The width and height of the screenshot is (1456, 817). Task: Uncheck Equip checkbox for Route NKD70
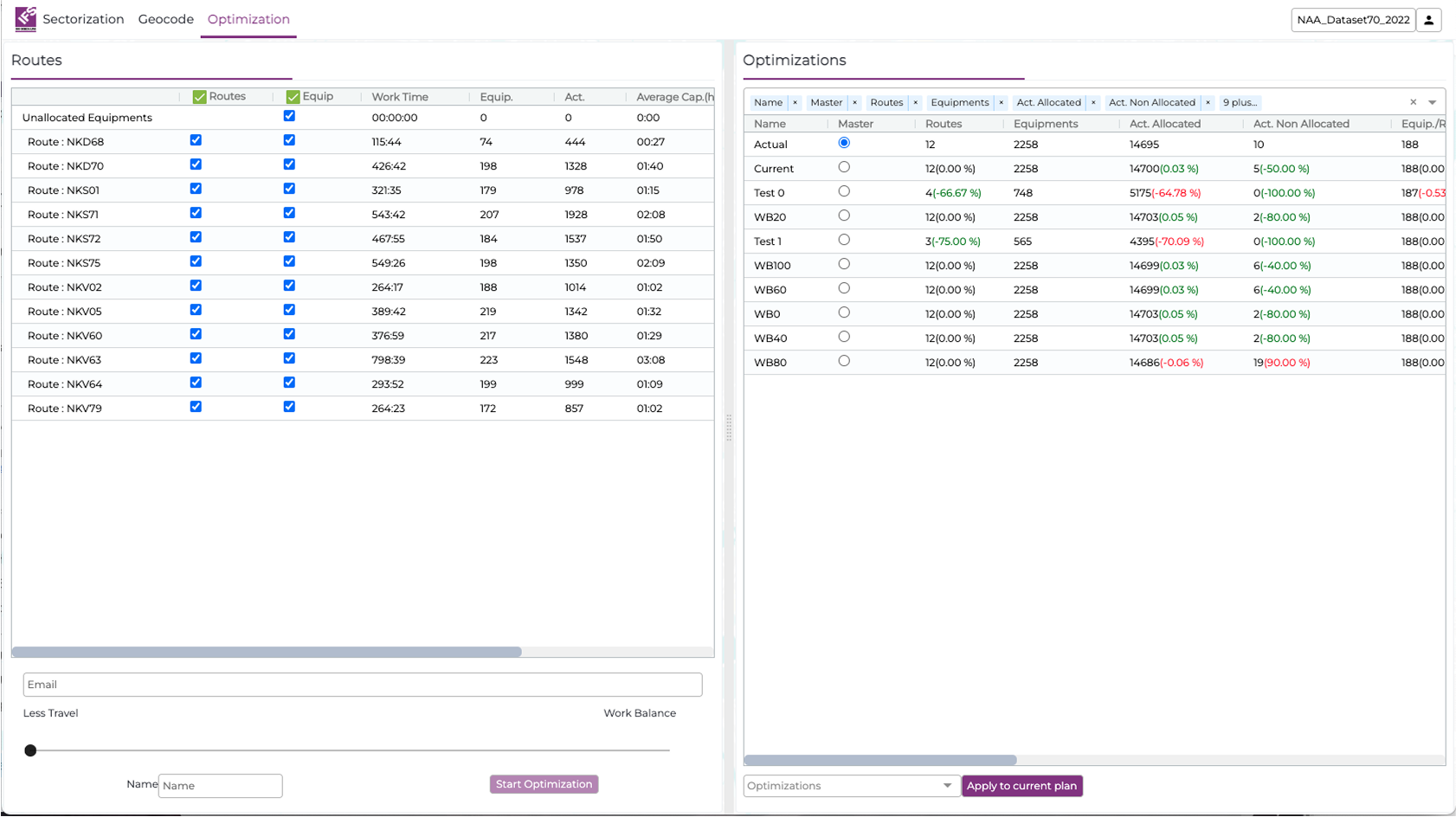[289, 164]
